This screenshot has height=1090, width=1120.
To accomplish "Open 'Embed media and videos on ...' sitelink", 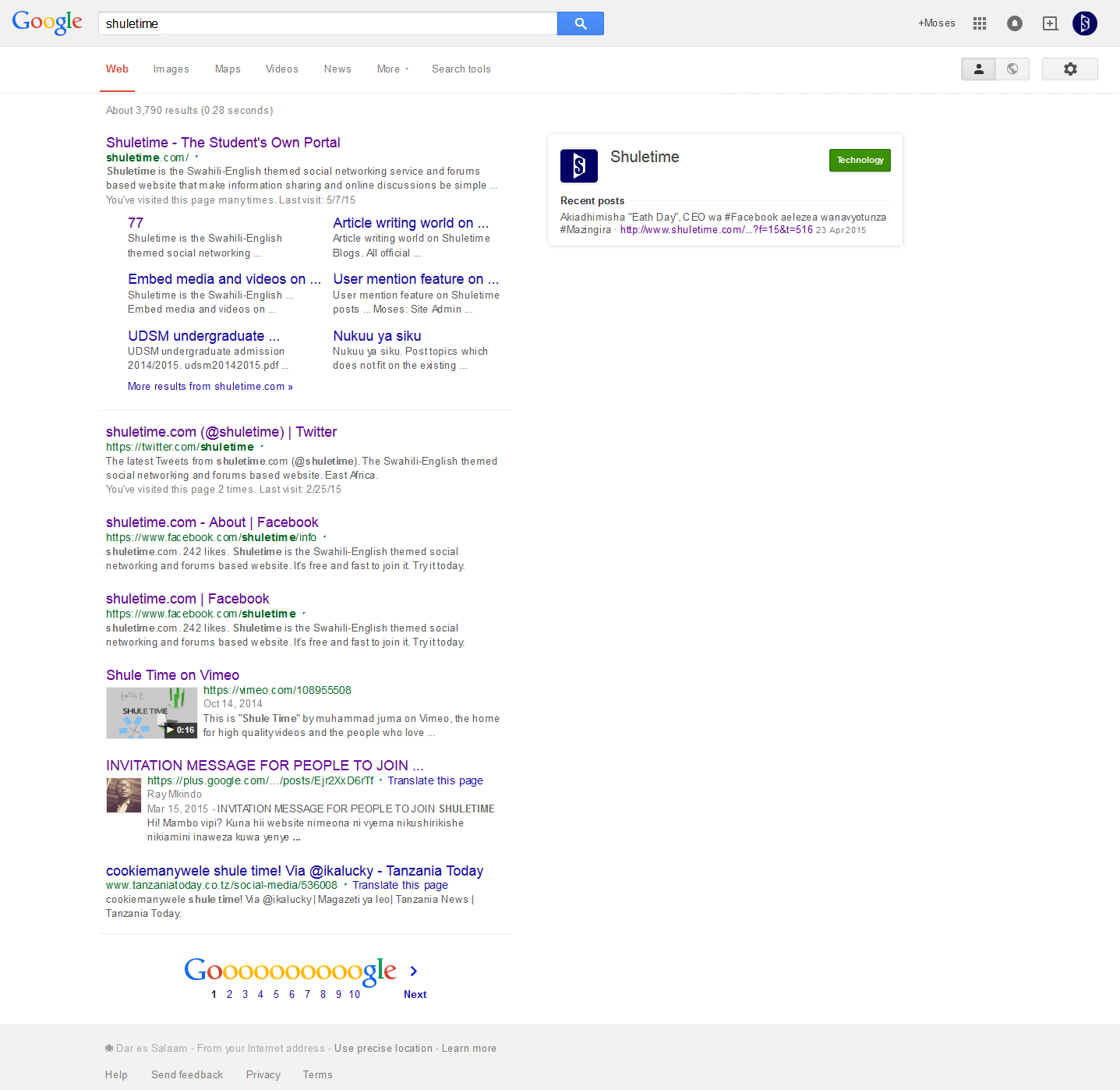I will click(224, 279).
